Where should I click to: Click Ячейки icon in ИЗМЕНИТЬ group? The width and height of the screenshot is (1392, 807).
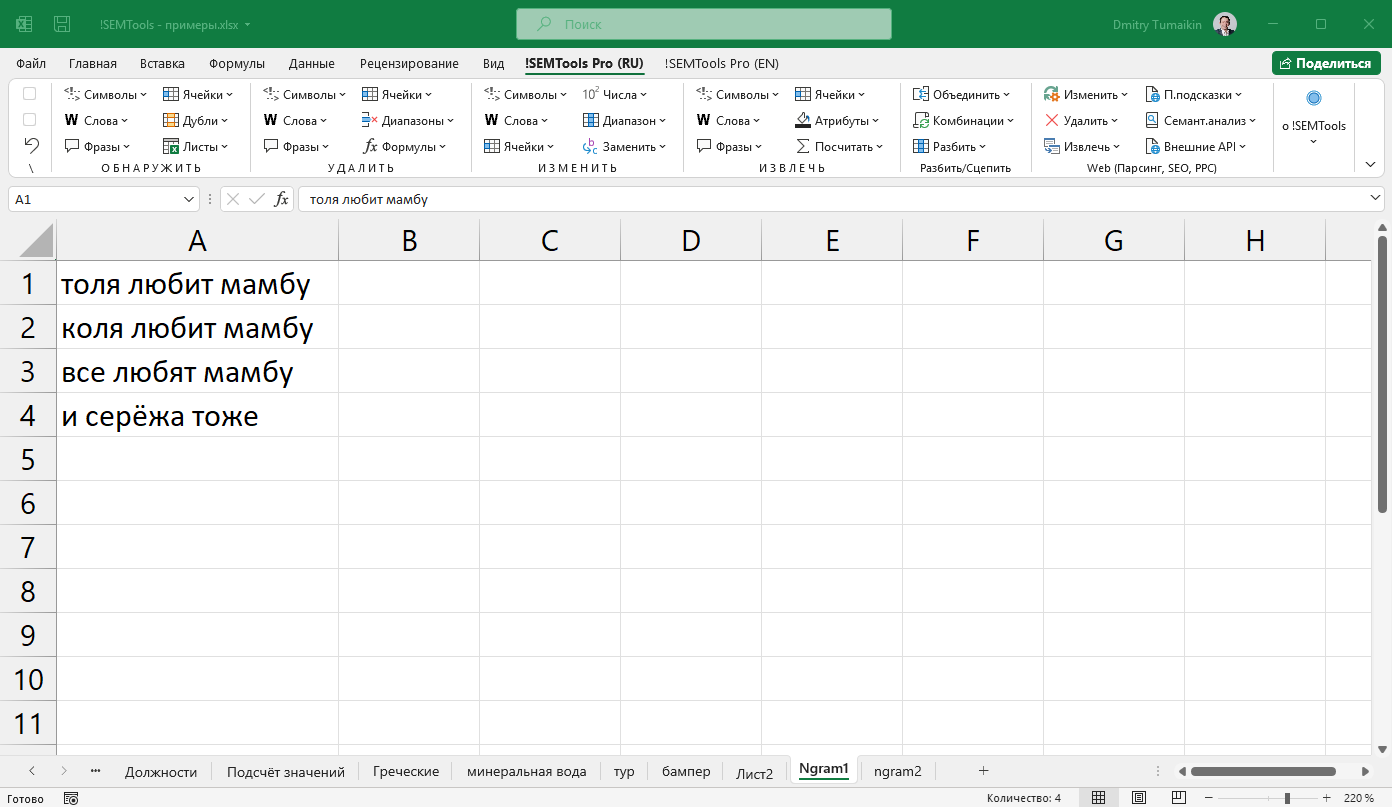pyautogui.click(x=491, y=147)
